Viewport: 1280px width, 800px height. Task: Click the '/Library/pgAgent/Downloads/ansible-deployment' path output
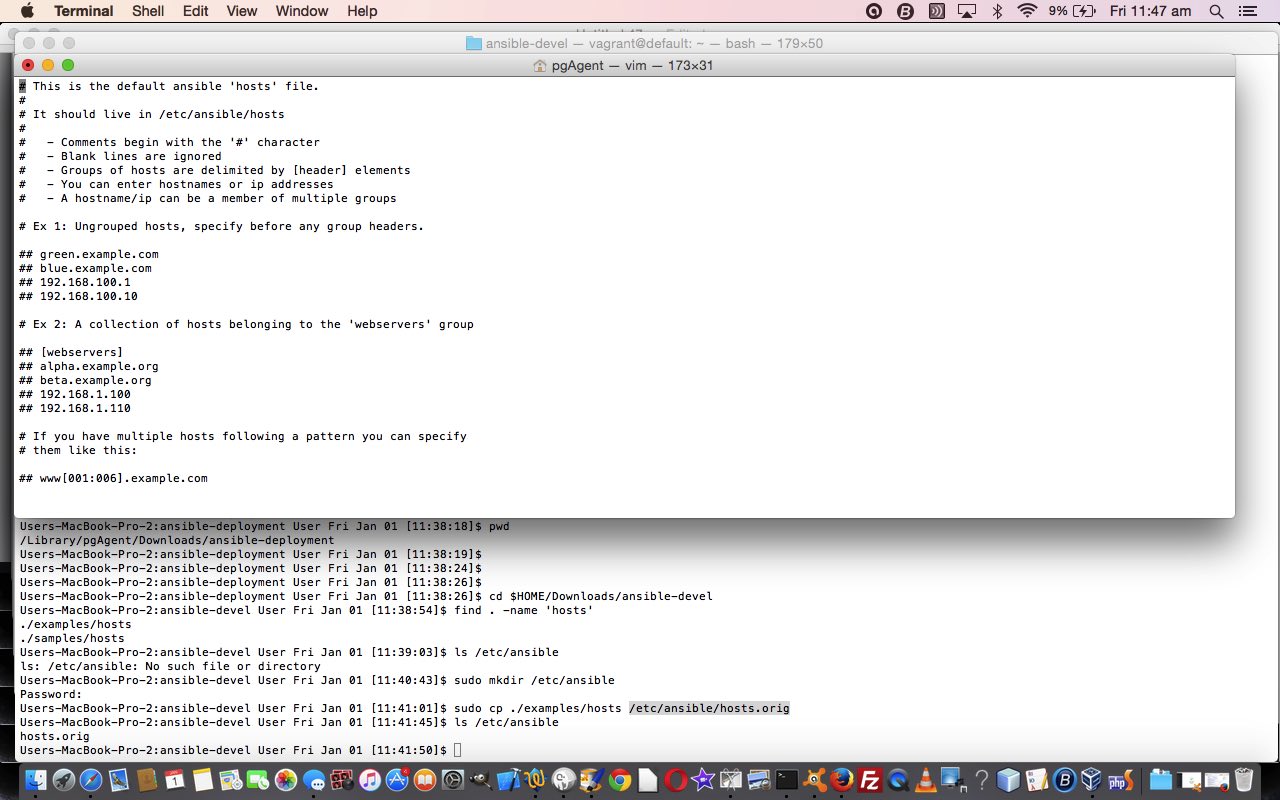177,540
